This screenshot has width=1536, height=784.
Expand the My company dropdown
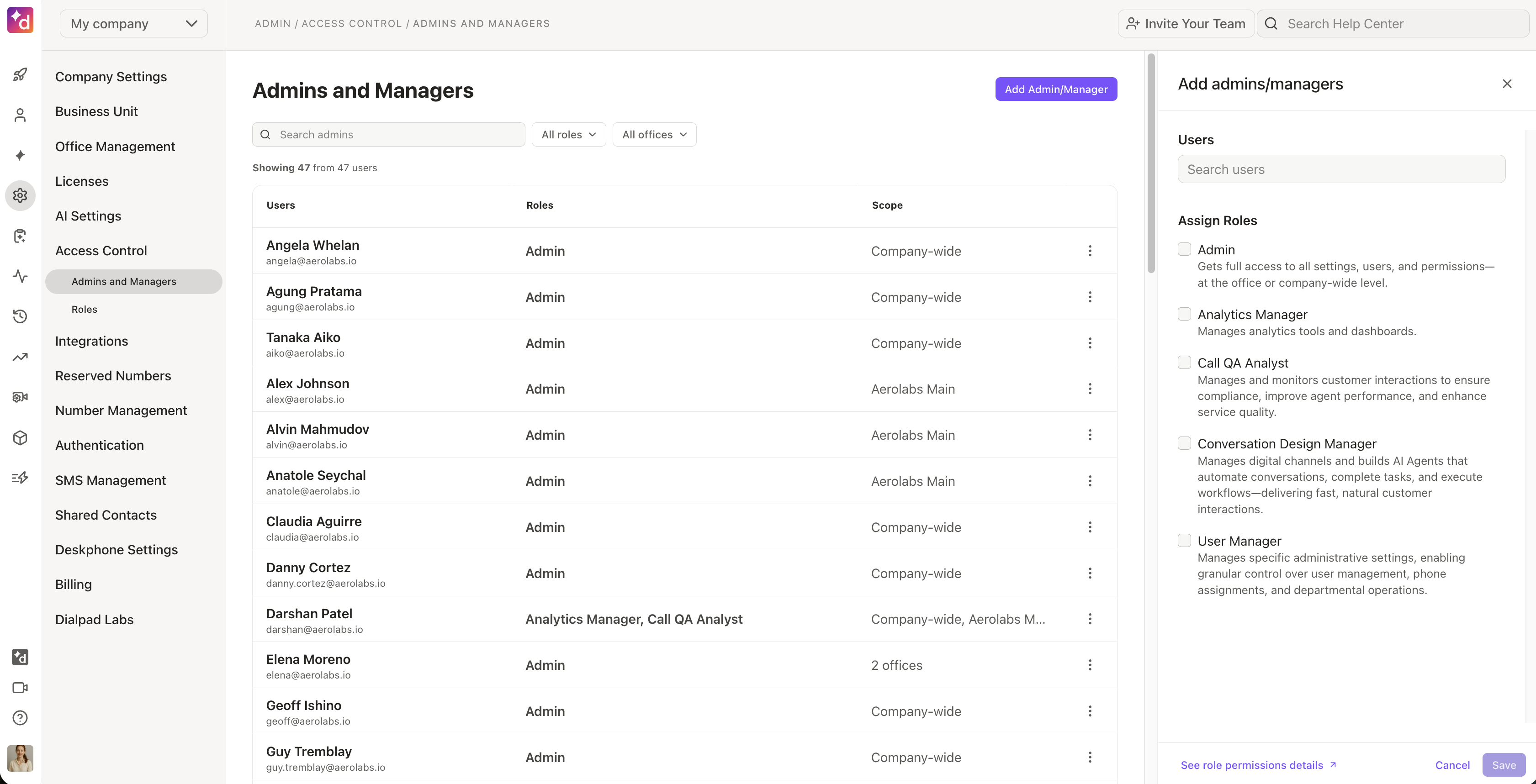coord(133,24)
